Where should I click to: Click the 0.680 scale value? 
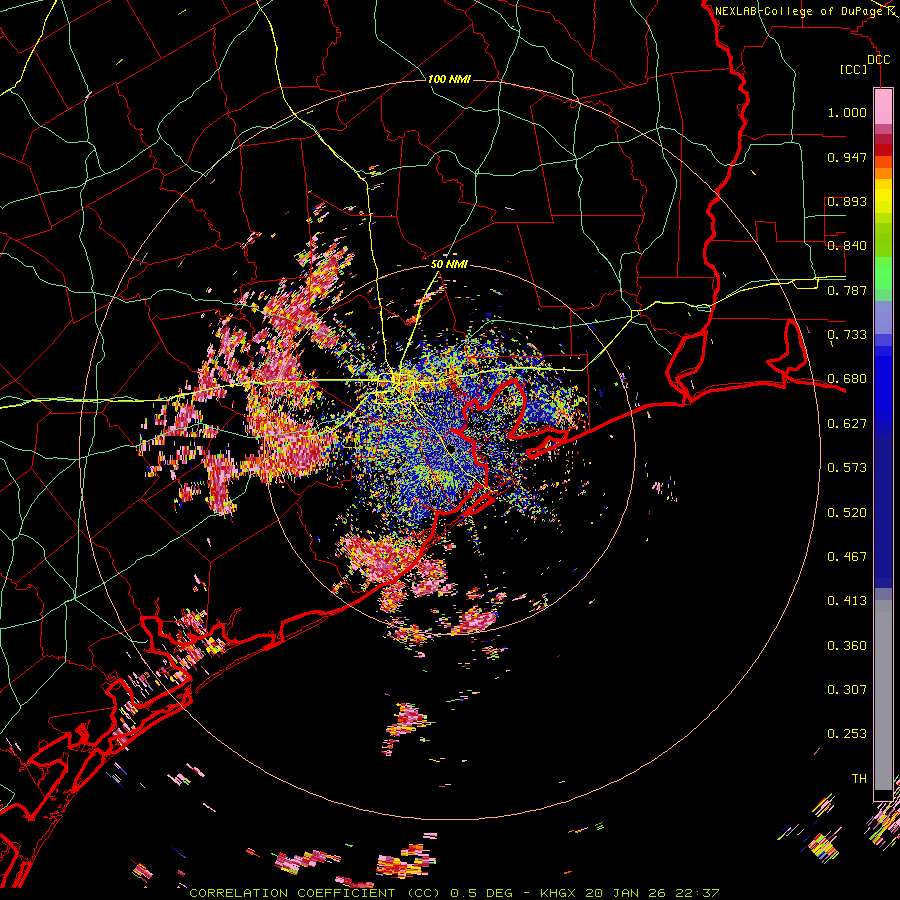click(x=847, y=379)
